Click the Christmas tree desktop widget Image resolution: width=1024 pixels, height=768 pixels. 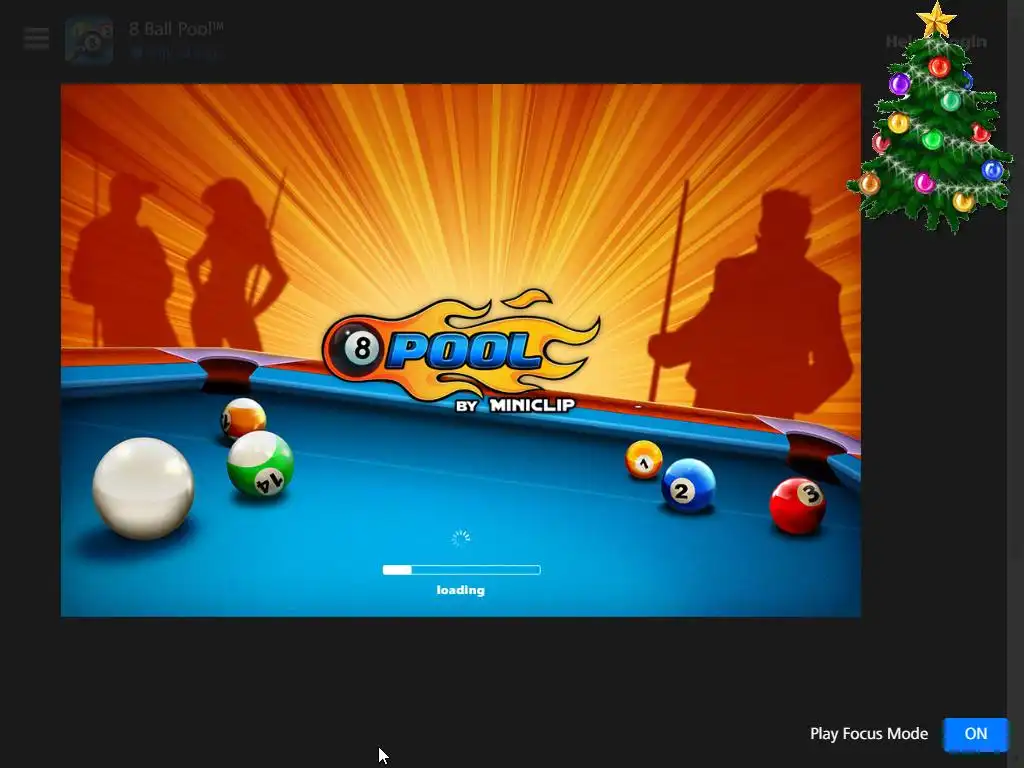coord(931,118)
